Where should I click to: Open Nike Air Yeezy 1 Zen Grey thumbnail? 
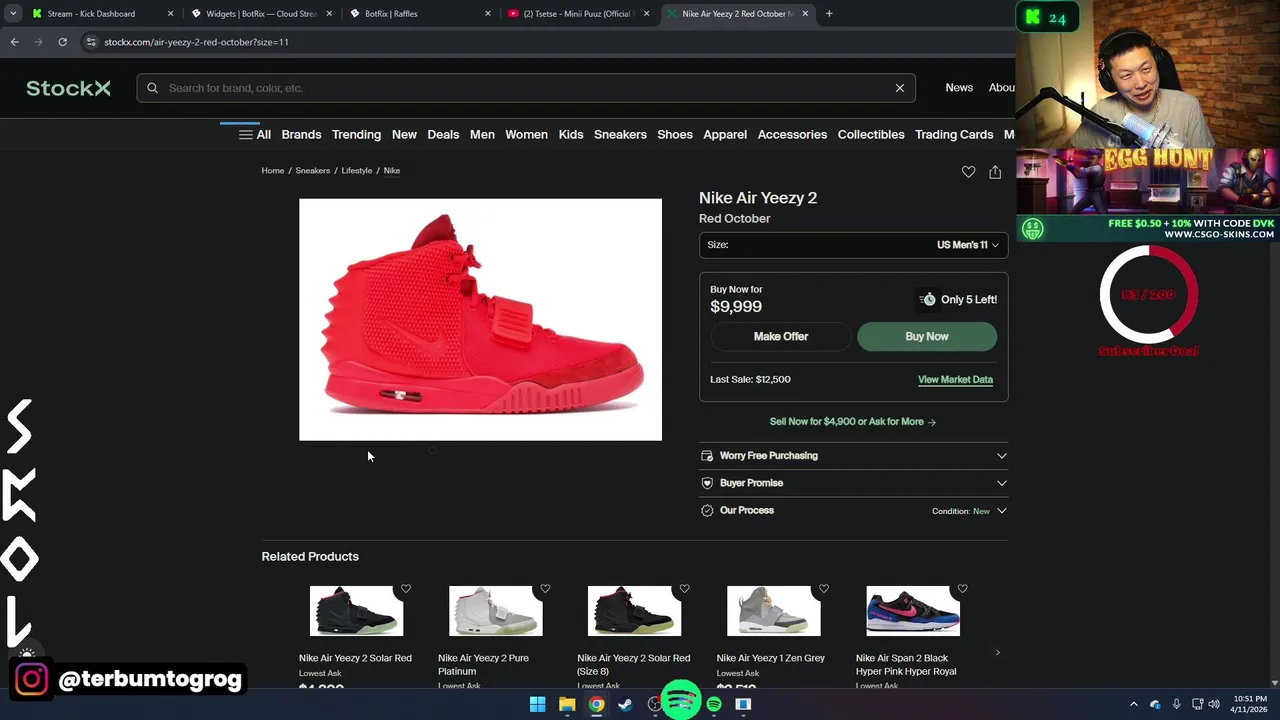[x=774, y=611]
